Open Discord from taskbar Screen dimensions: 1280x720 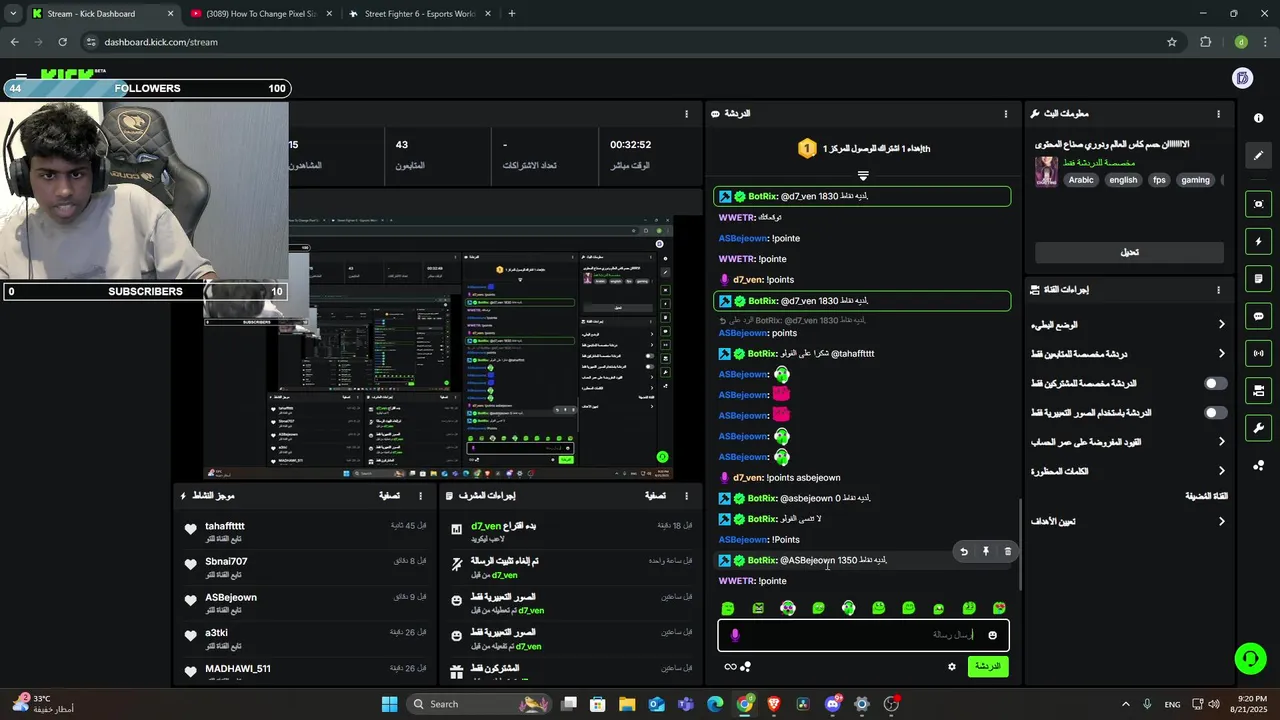[x=833, y=704]
